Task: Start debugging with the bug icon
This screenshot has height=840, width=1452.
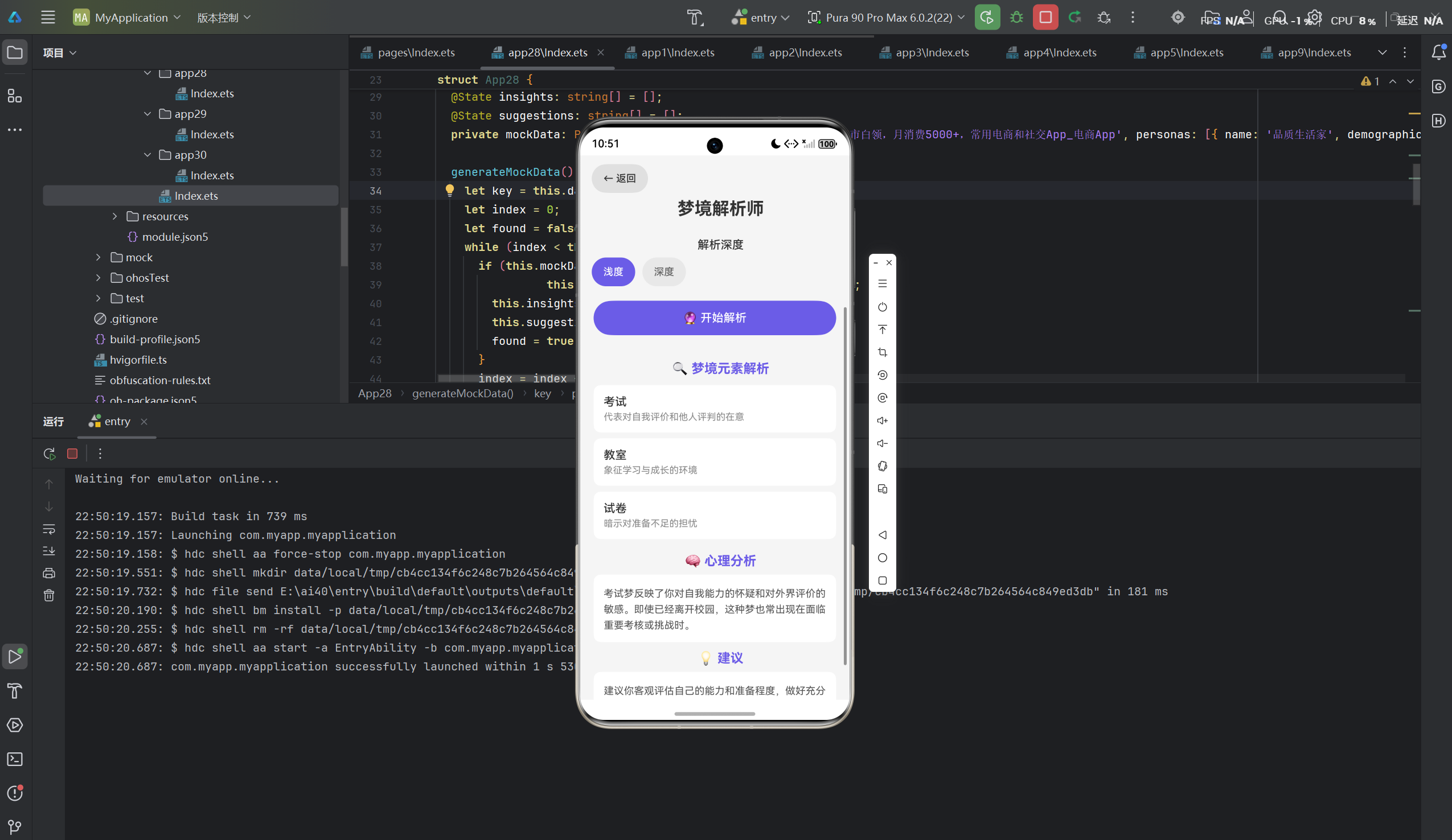Action: [1016, 17]
